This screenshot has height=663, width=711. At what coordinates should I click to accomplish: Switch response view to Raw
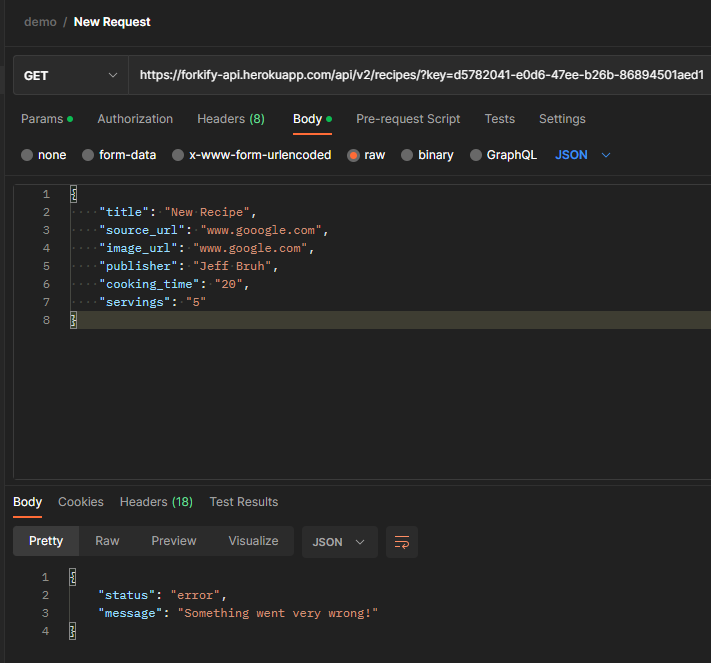coord(107,541)
